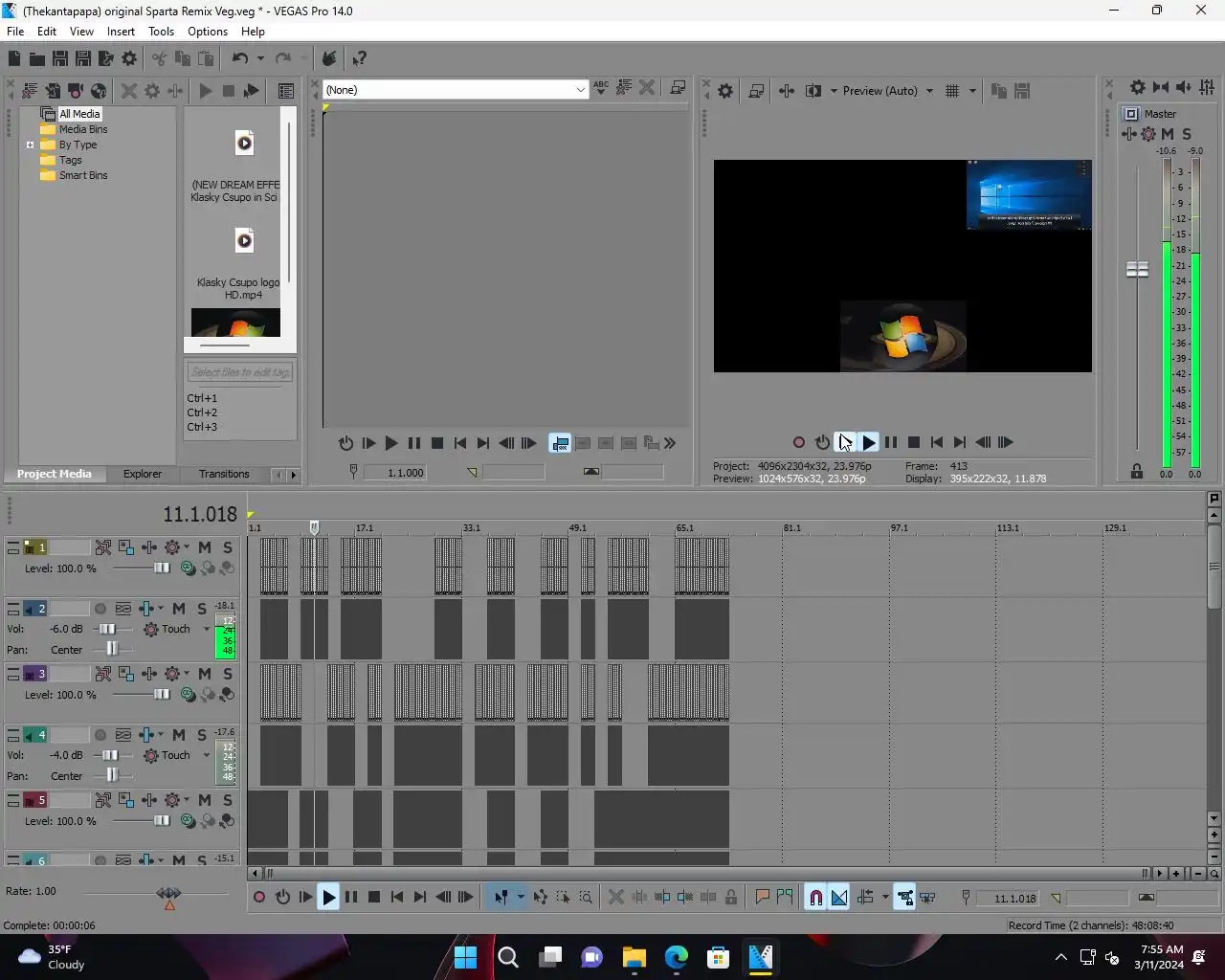Viewport: 1225px width, 980px height.
Task: Mute audio track 2
Action: tap(179, 609)
